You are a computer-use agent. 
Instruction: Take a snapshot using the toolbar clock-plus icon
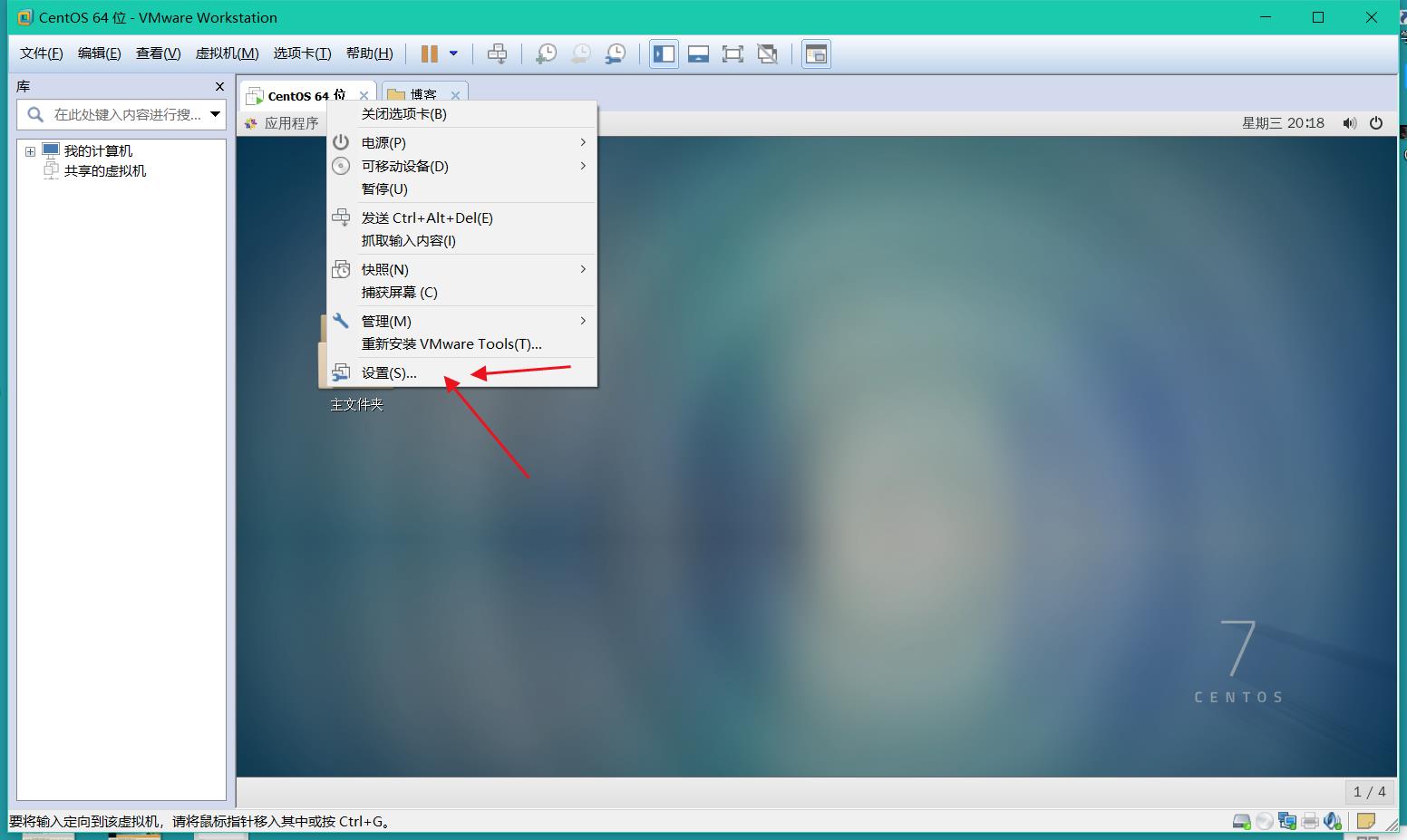546,54
